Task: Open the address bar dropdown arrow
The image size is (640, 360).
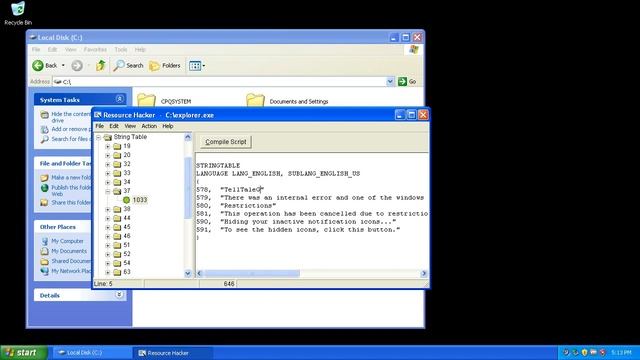Action: point(390,82)
